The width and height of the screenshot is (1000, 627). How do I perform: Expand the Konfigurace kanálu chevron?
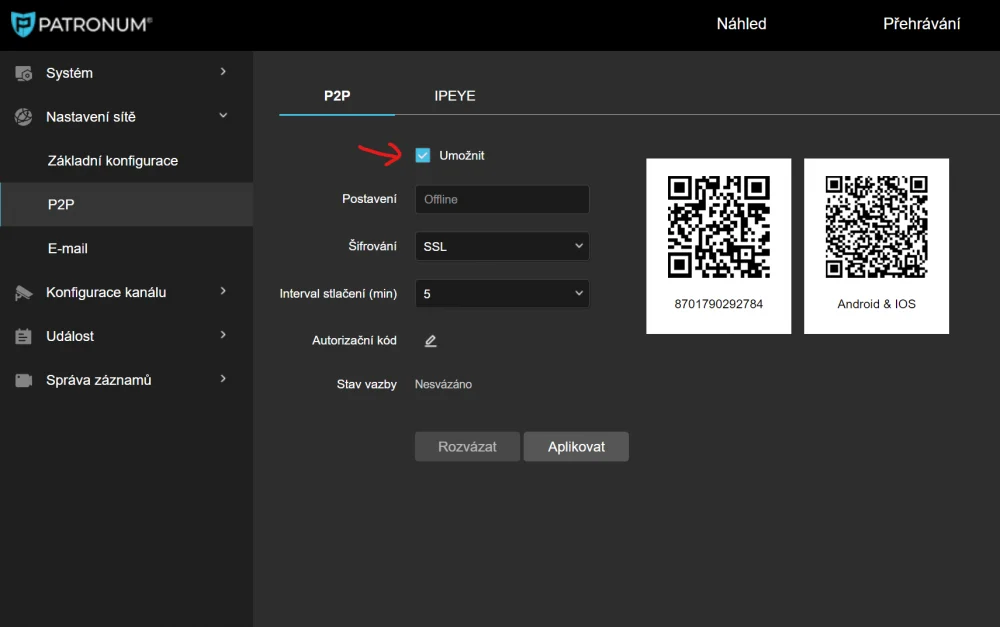(x=223, y=291)
